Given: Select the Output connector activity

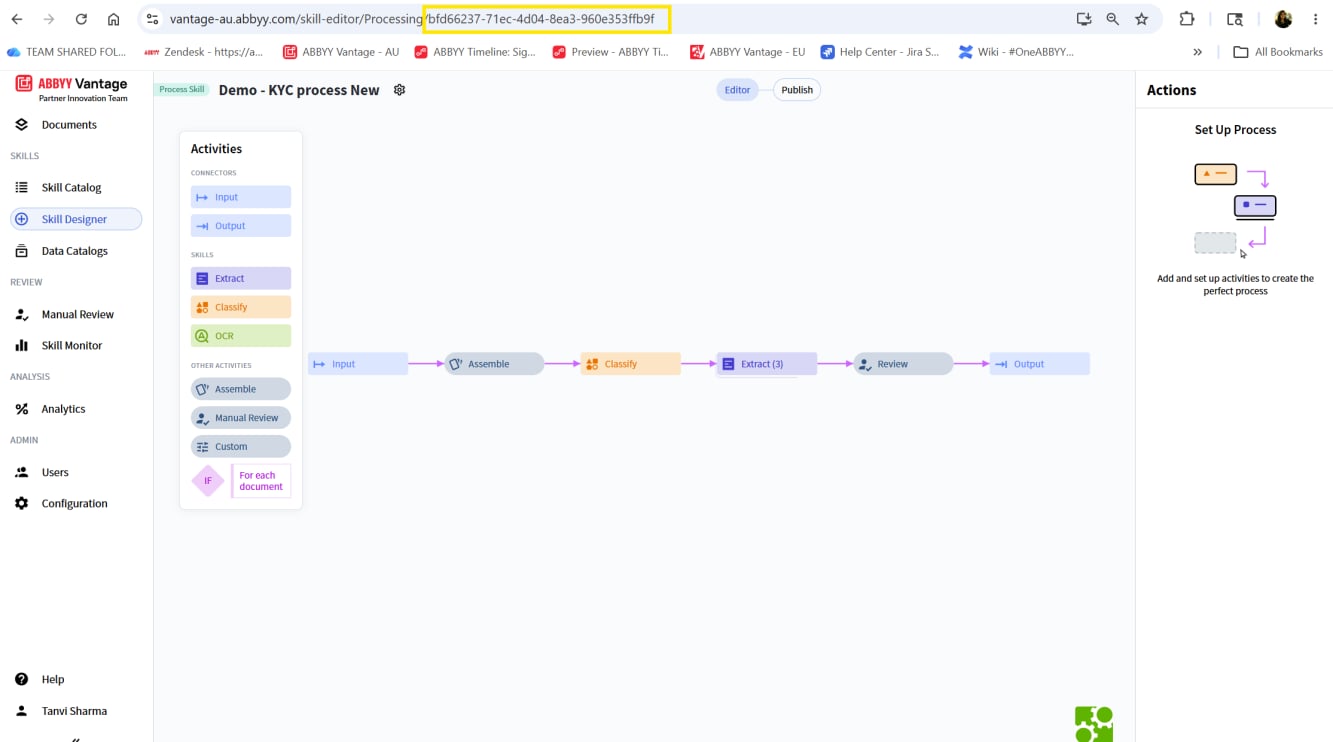Looking at the screenshot, I should click(241, 226).
